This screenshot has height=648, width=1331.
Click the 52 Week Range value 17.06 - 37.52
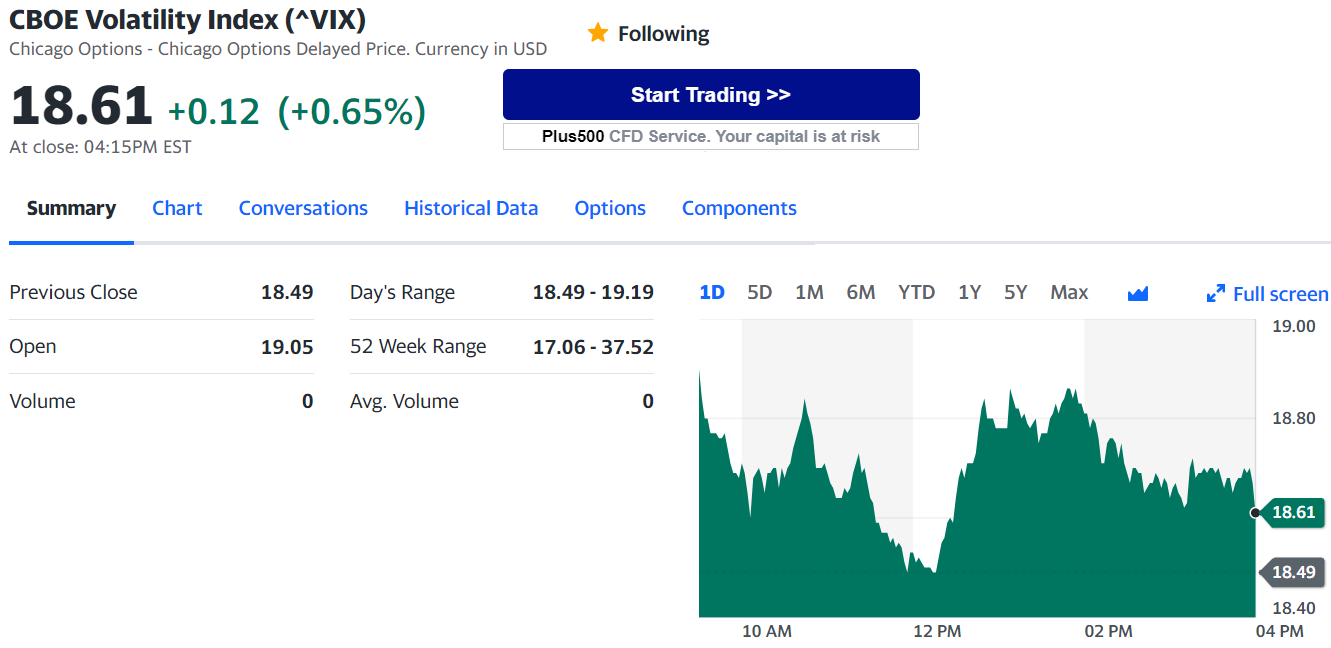[x=593, y=347]
